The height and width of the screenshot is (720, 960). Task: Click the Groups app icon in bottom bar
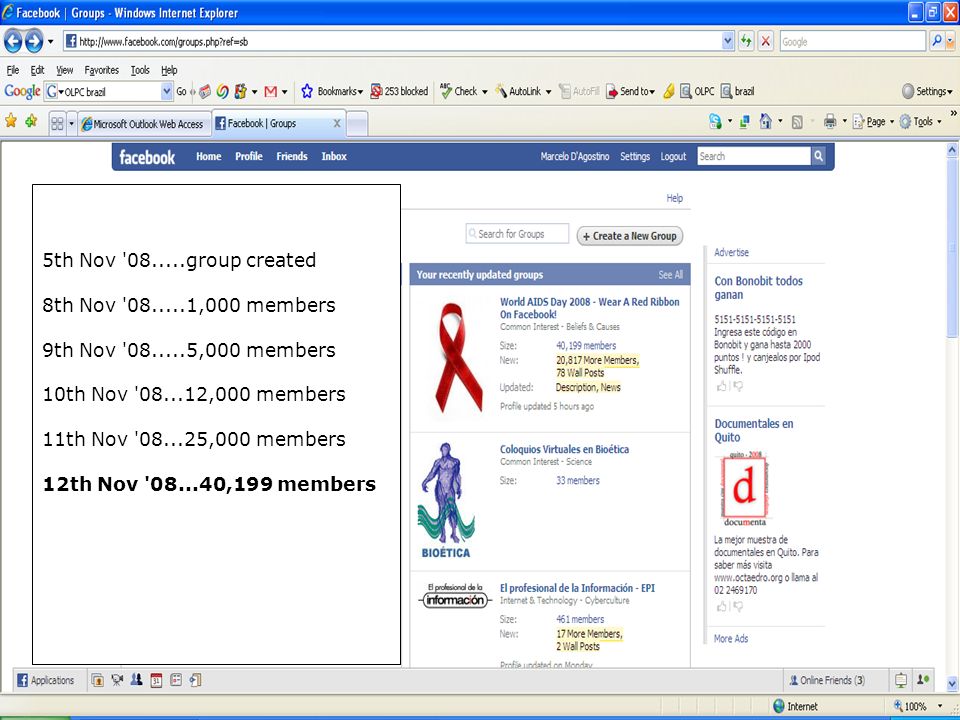[x=137, y=680]
